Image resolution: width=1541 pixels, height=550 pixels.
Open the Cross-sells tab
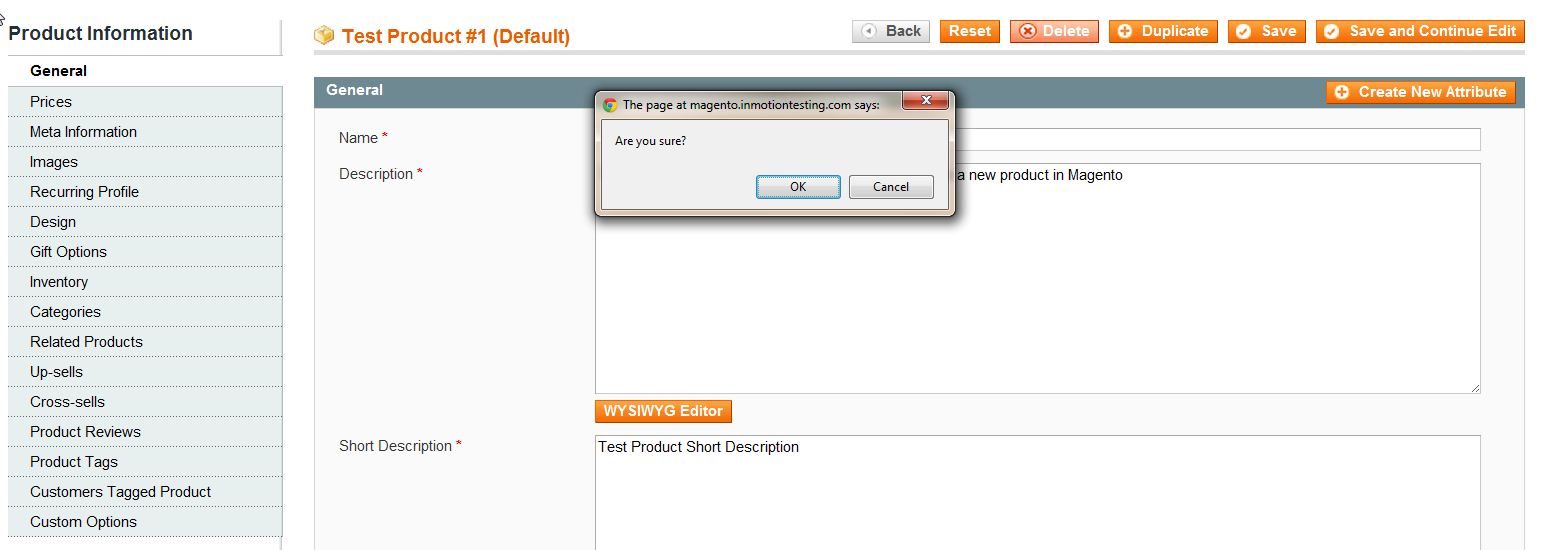pos(145,402)
